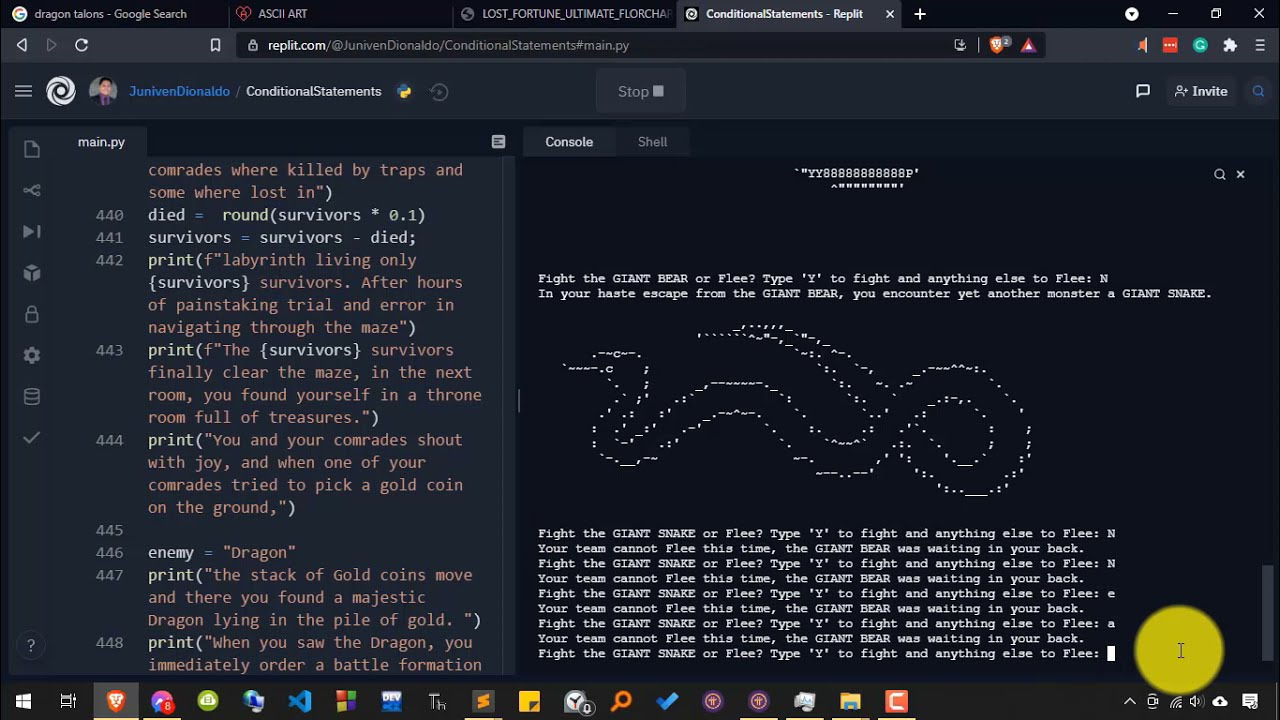This screenshot has width=1280, height=720.
Task: Click the Replit search magnifier button
Action: (x=1258, y=91)
